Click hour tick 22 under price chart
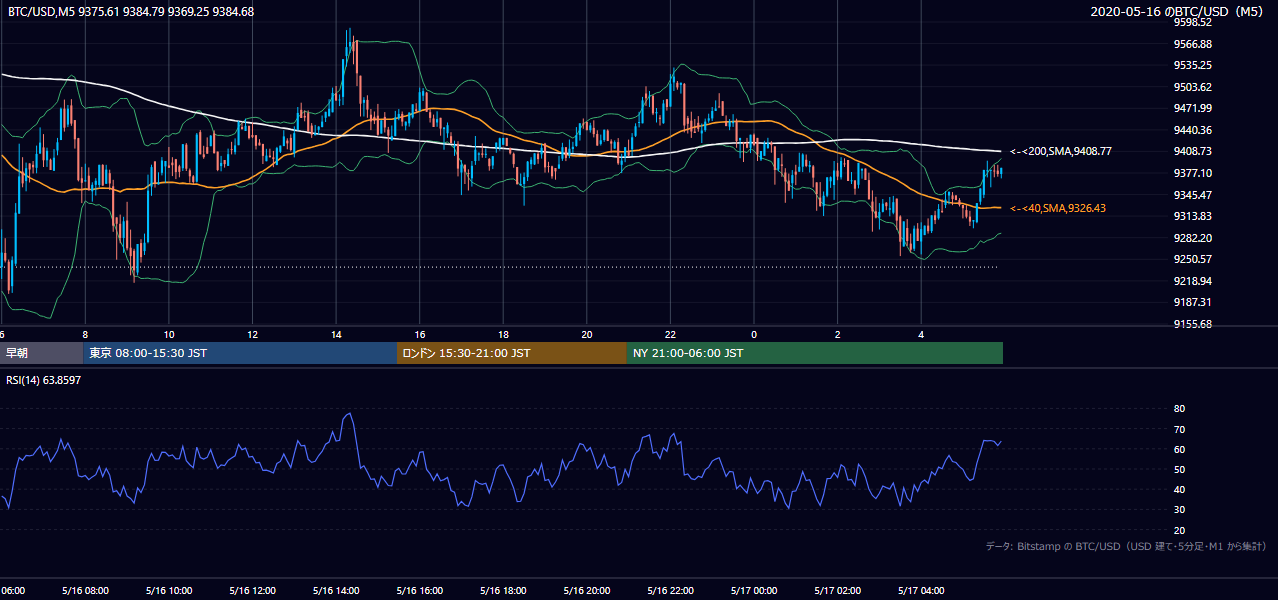The height and width of the screenshot is (600, 1278). (x=670, y=334)
